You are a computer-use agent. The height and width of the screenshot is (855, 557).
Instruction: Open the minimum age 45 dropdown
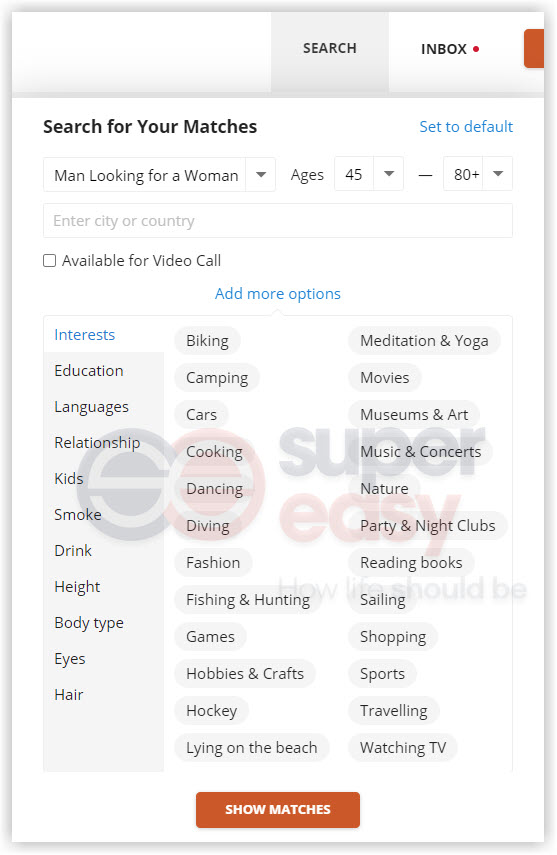pyautogui.click(x=369, y=174)
